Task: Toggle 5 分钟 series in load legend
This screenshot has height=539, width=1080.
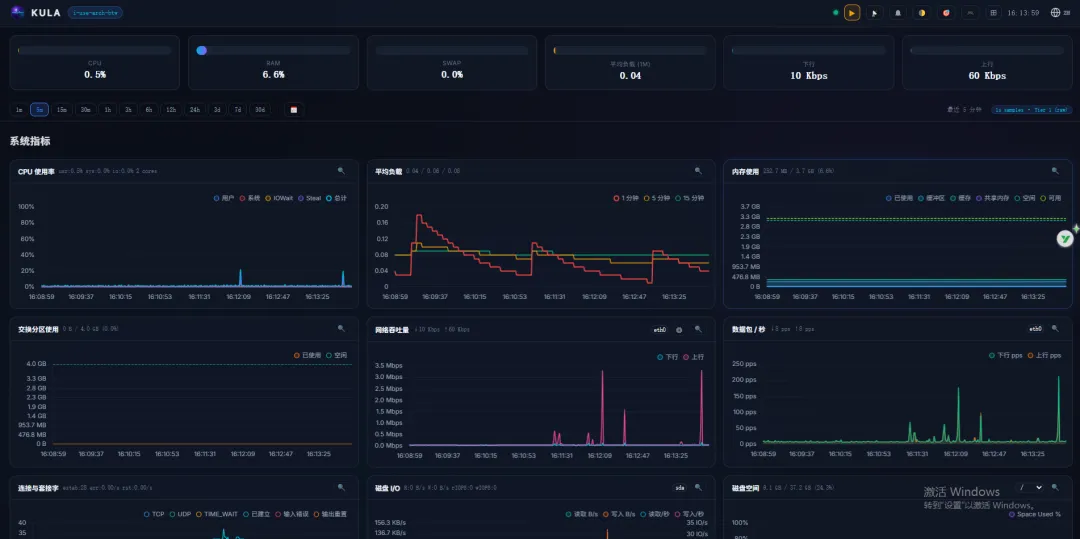Action: (x=657, y=198)
